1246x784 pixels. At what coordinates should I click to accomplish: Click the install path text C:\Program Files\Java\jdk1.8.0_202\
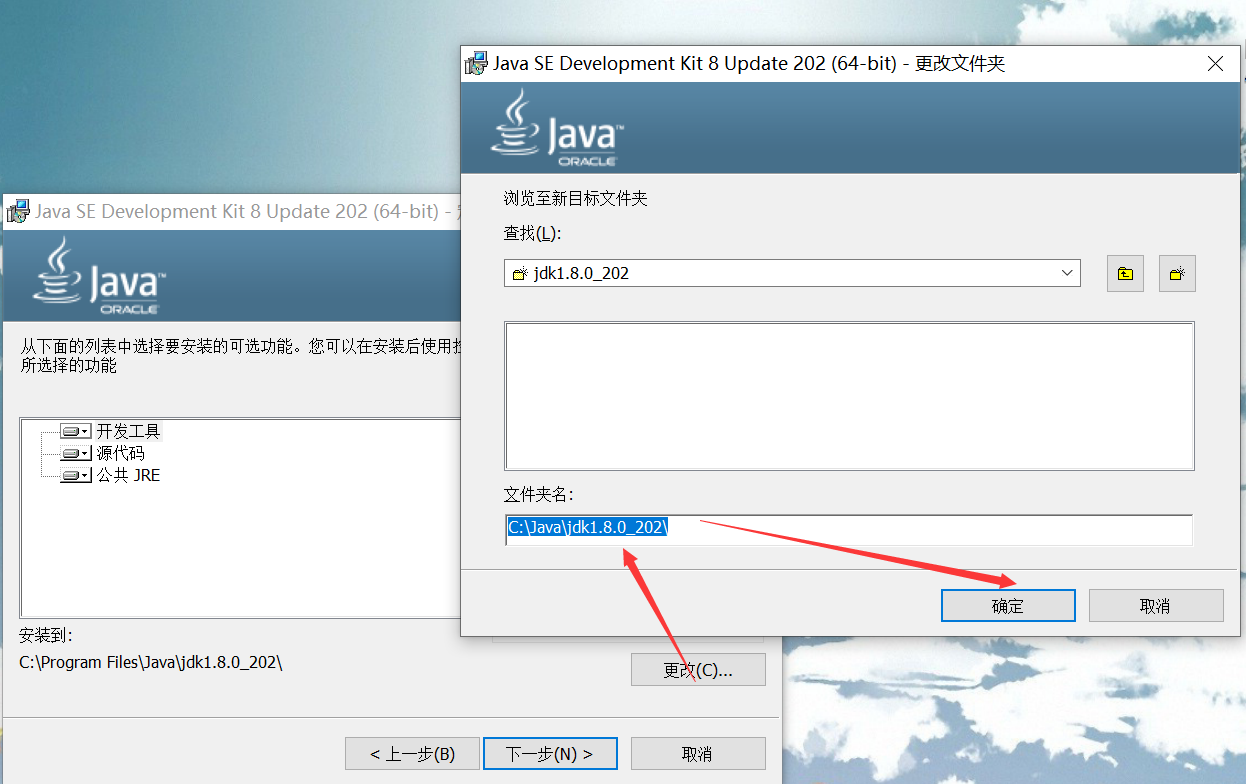point(151,662)
